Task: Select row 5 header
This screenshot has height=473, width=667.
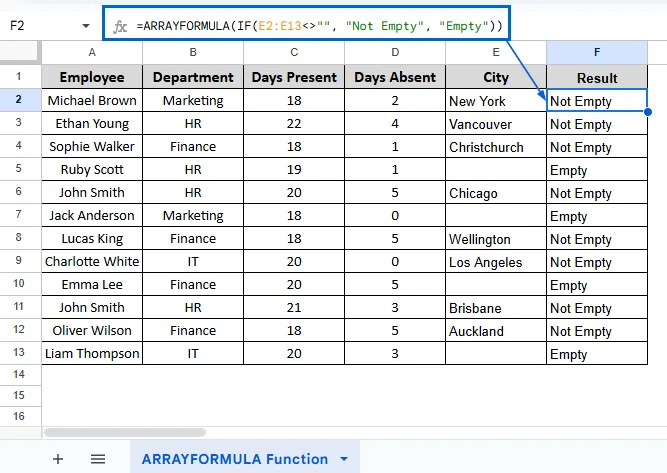Action: pyautogui.click(x=20, y=168)
